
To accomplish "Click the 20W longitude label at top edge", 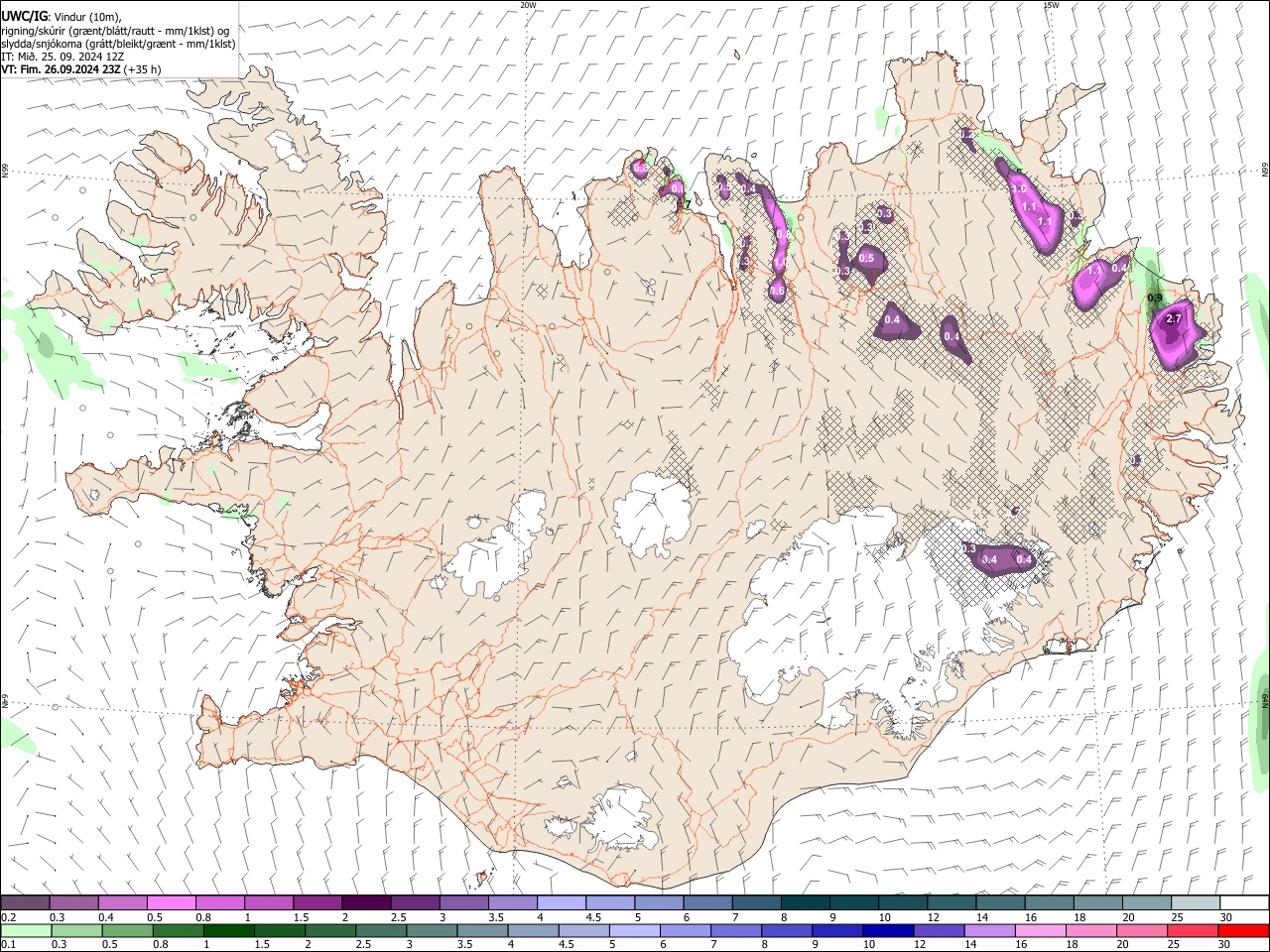I will (x=528, y=4).
